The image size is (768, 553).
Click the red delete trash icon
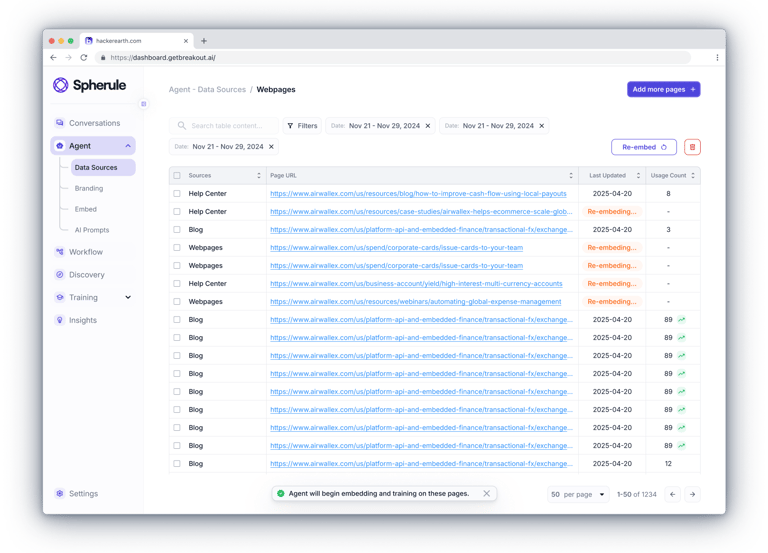692,147
